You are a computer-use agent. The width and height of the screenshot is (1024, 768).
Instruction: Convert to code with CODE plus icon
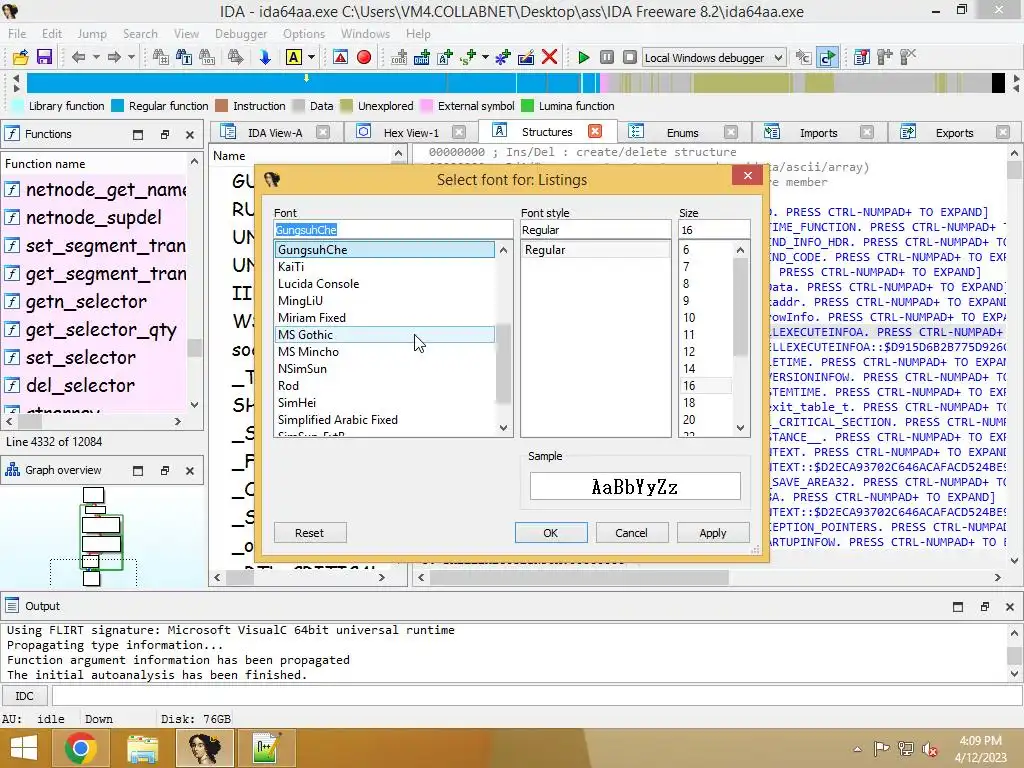click(x=398, y=57)
